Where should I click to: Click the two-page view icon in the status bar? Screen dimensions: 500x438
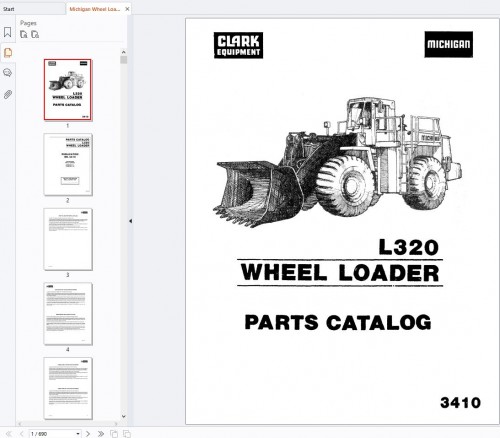coord(127,434)
